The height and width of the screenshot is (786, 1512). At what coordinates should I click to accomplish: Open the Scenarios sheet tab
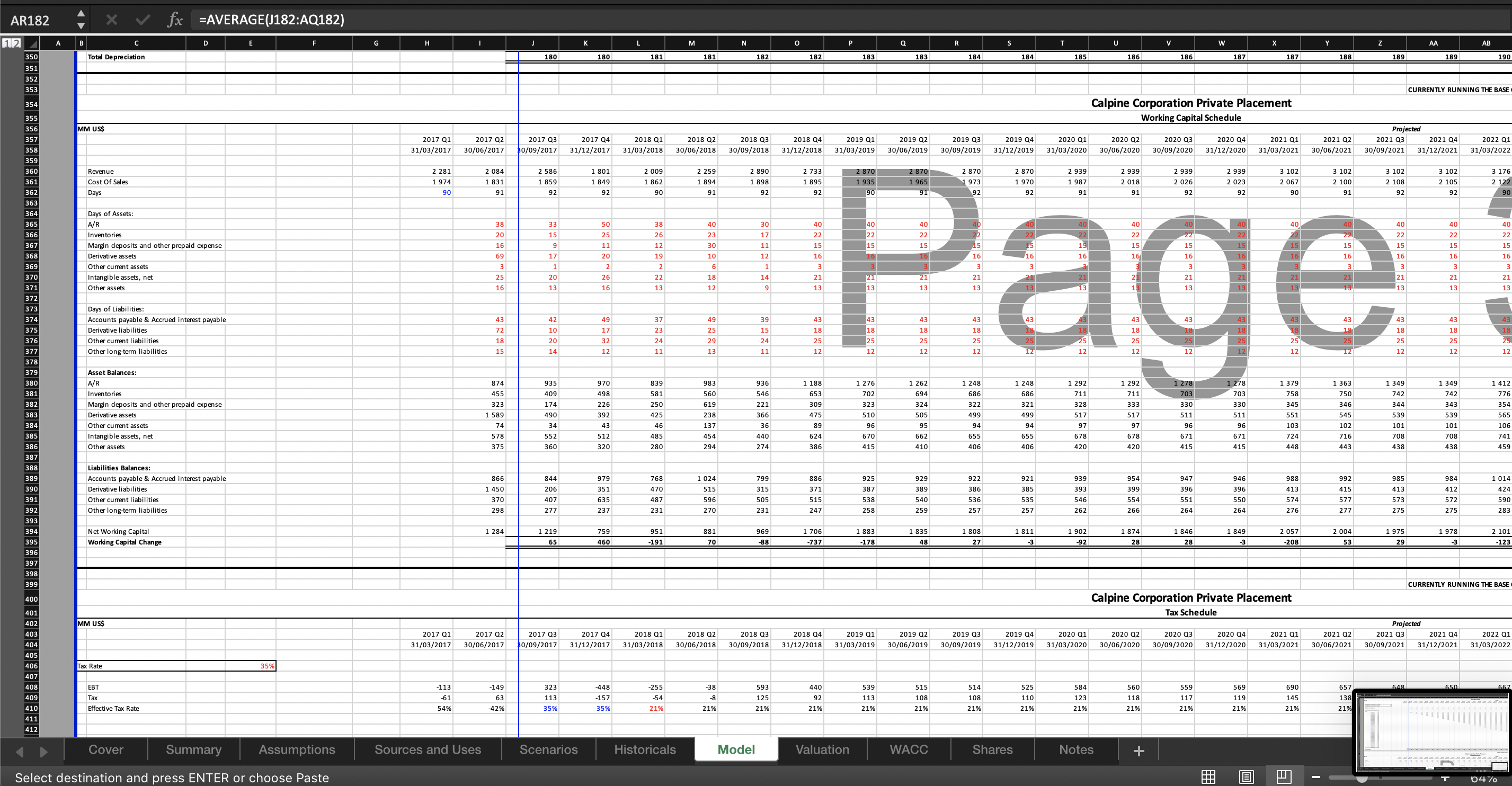pos(549,749)
